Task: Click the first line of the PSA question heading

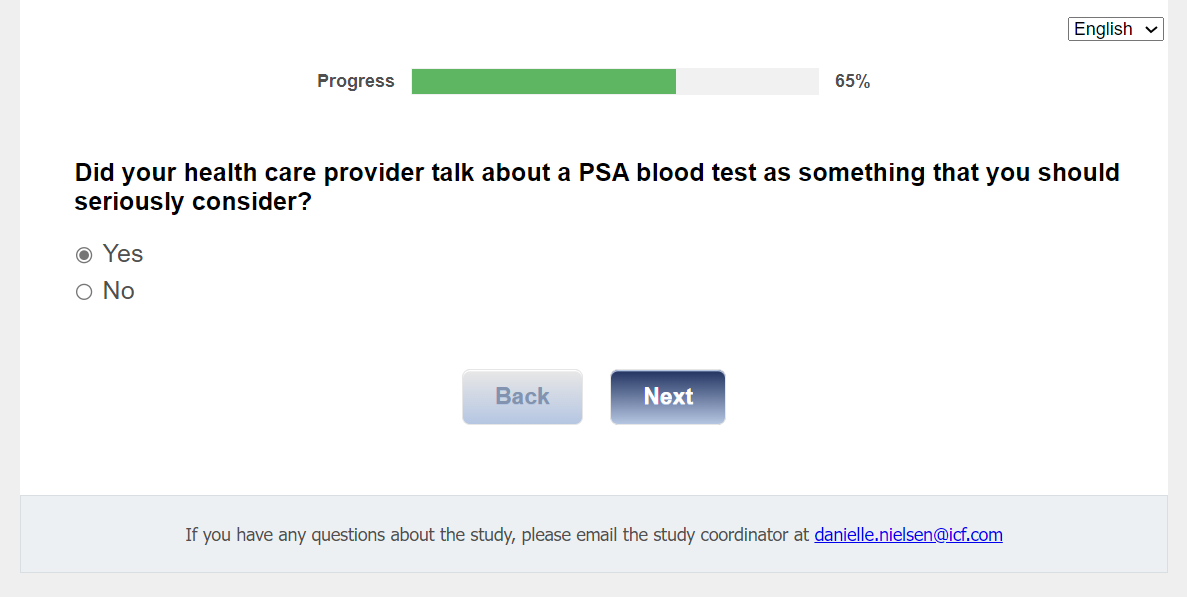Action: coord(596,173)
